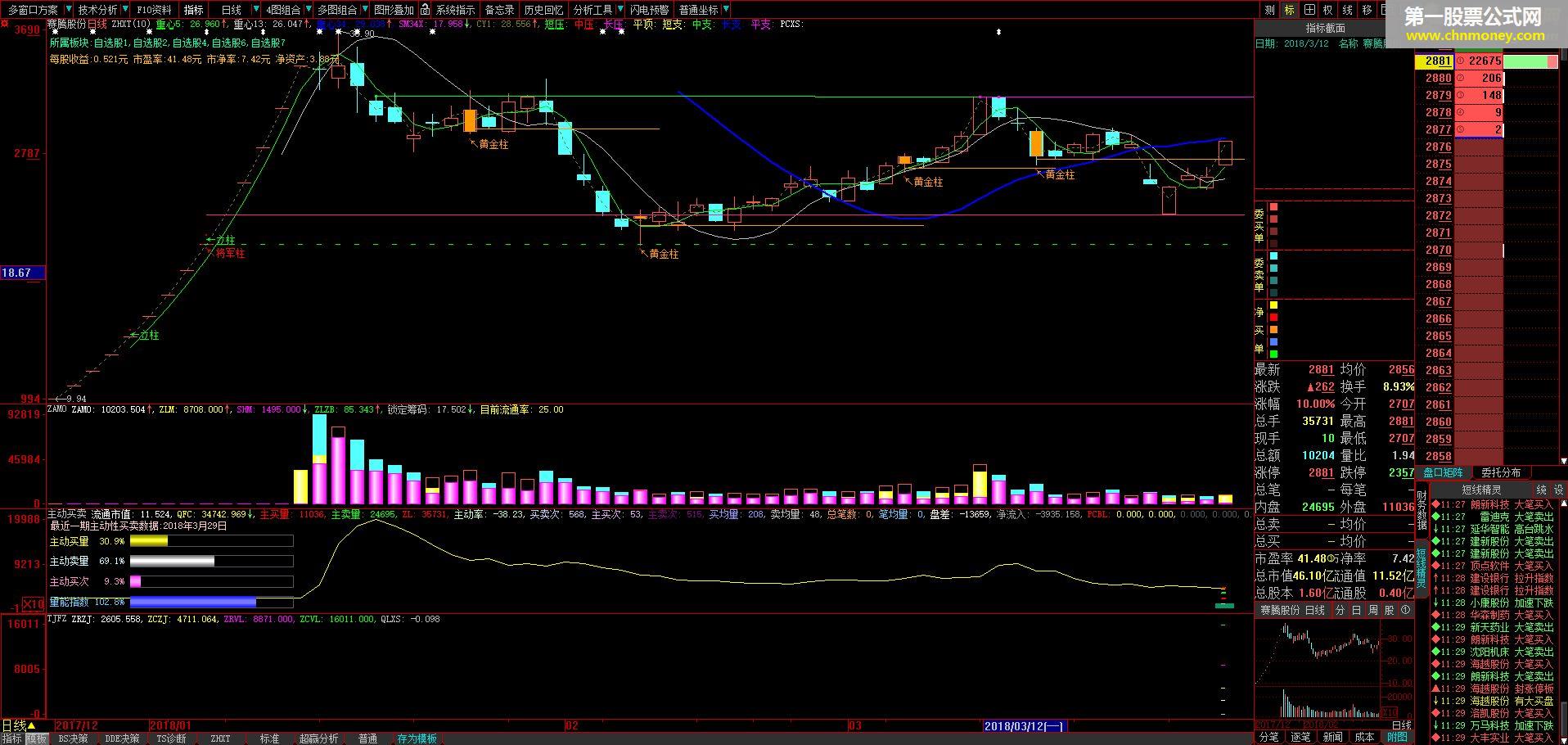Switch to the 分笔 tab
This screenshot has height=745, width=1568.
click(x=1268, y=737)
